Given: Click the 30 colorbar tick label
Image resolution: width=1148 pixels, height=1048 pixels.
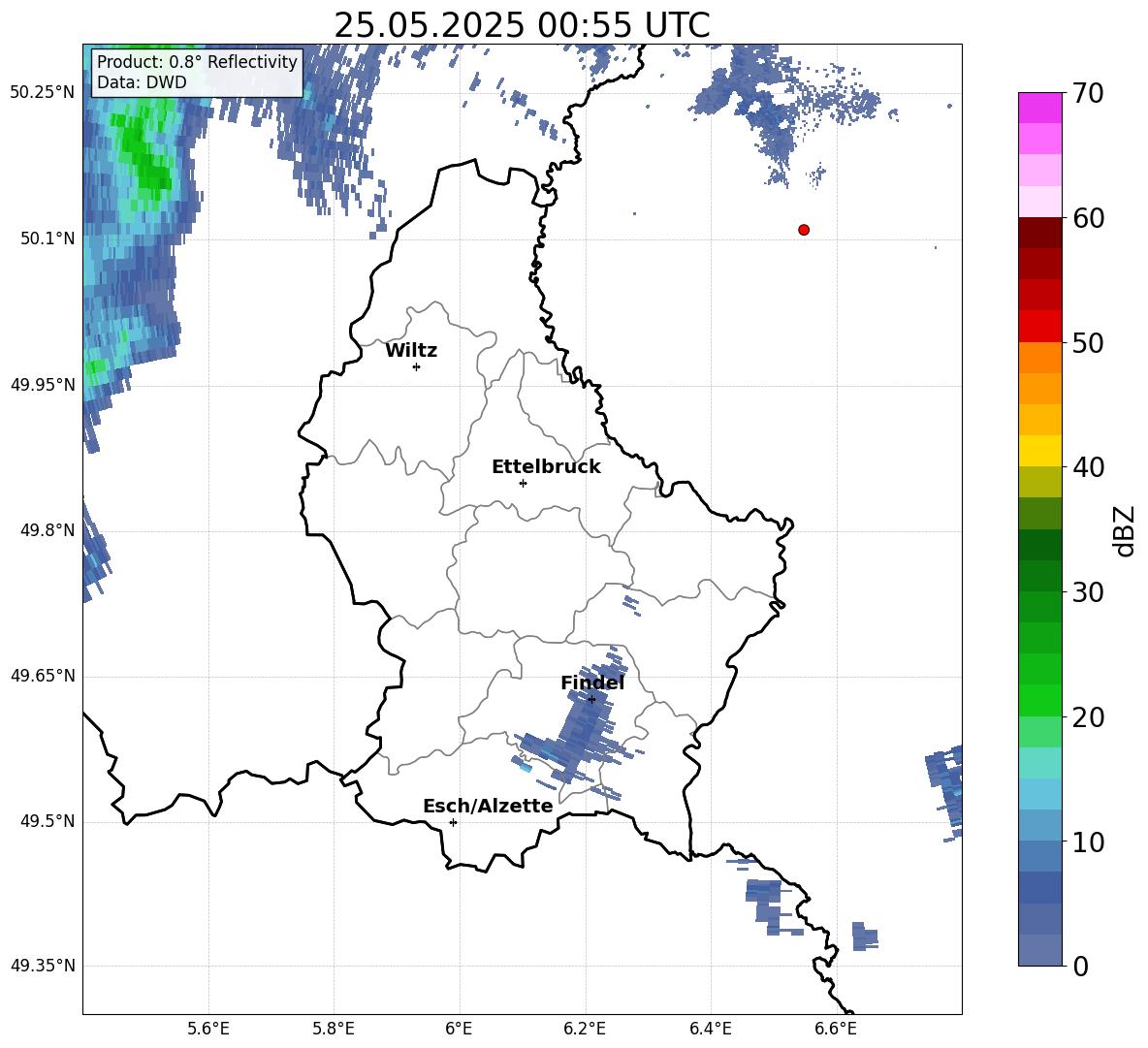Looking at the screenshot, I should click(x=1088, y=592).
